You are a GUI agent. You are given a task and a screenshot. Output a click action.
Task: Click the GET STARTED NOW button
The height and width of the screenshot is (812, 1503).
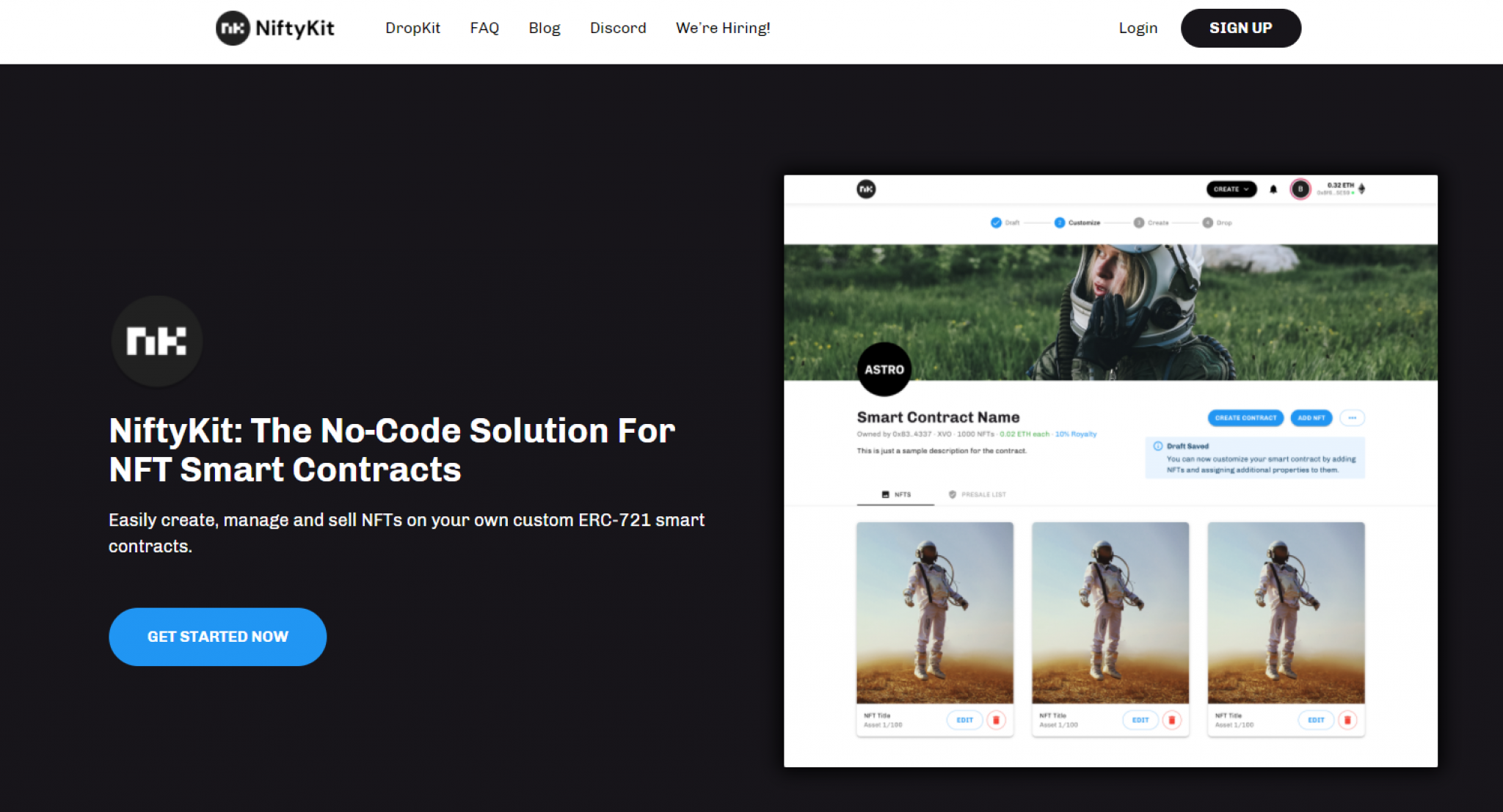(x=217, y=637)
